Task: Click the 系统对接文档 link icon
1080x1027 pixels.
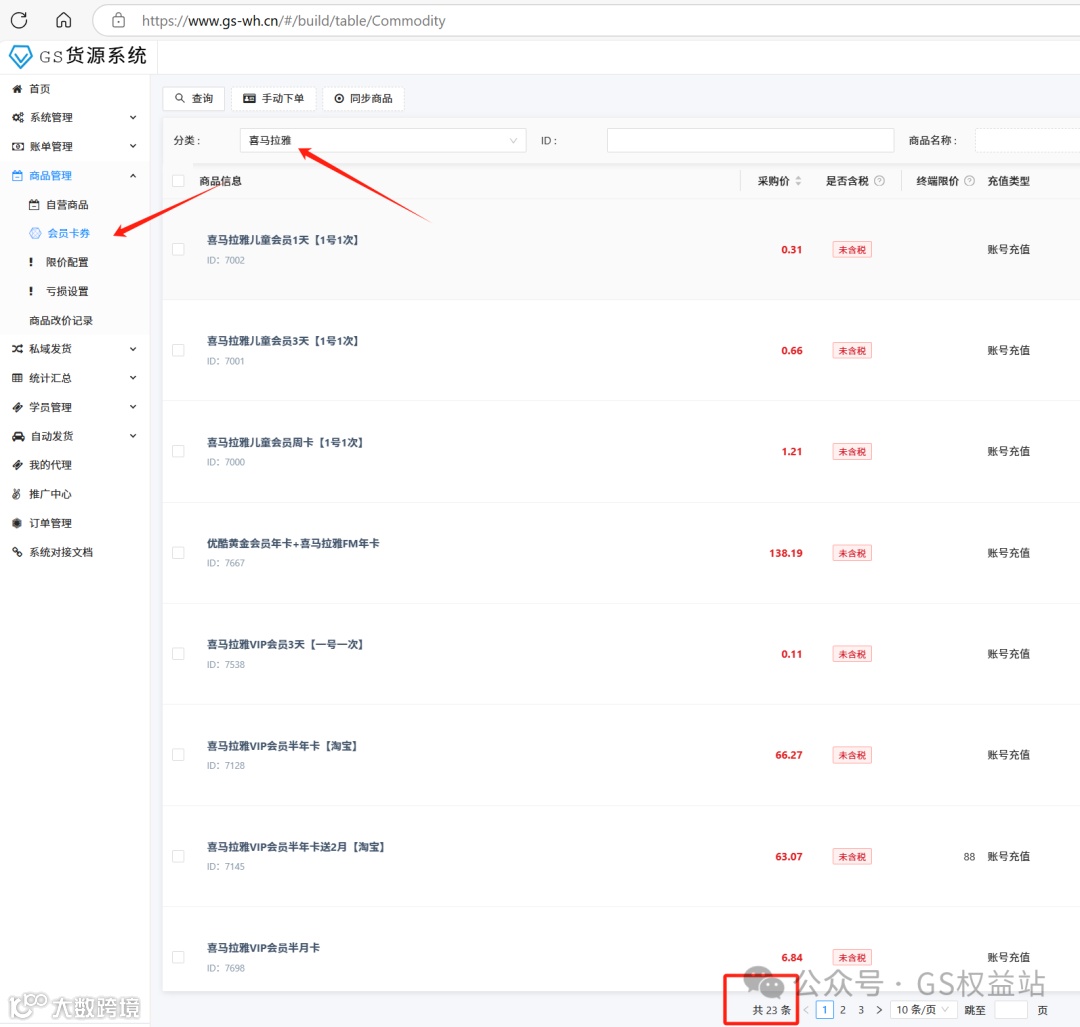Action: click(x=17, y=552)
